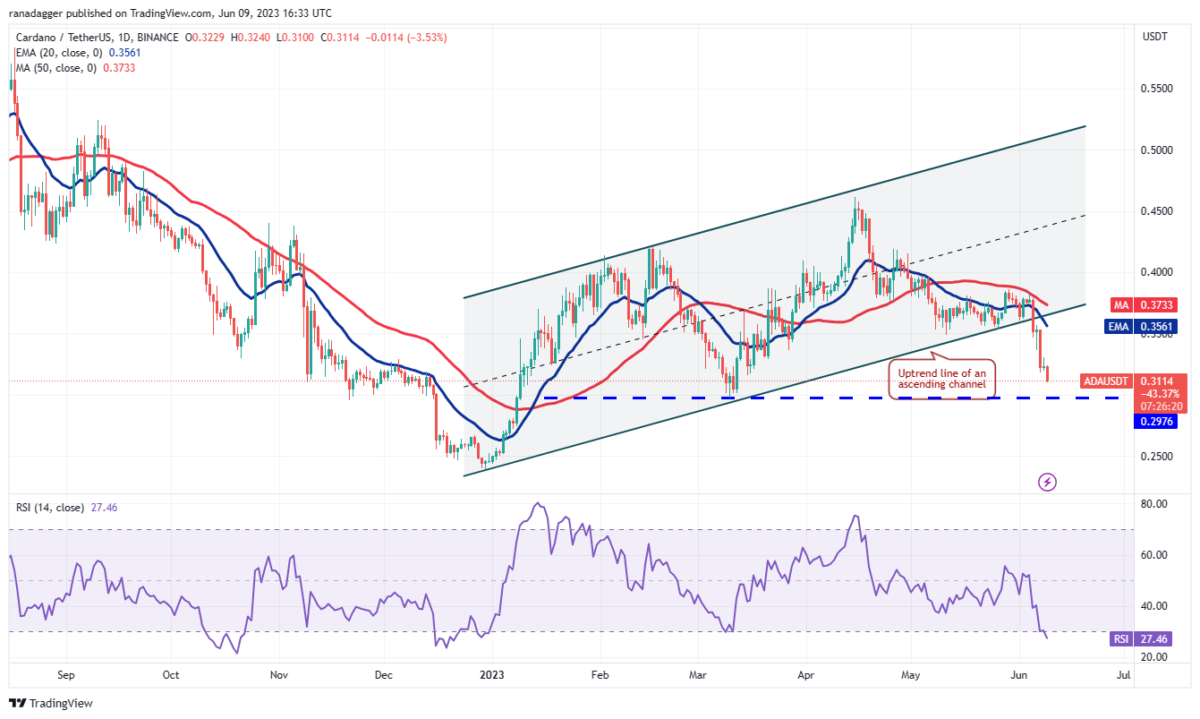The width and height of the screenshot is (1200, 719).
Task: Click the Apr label on the time axis
Action: [x=806, y=675]
